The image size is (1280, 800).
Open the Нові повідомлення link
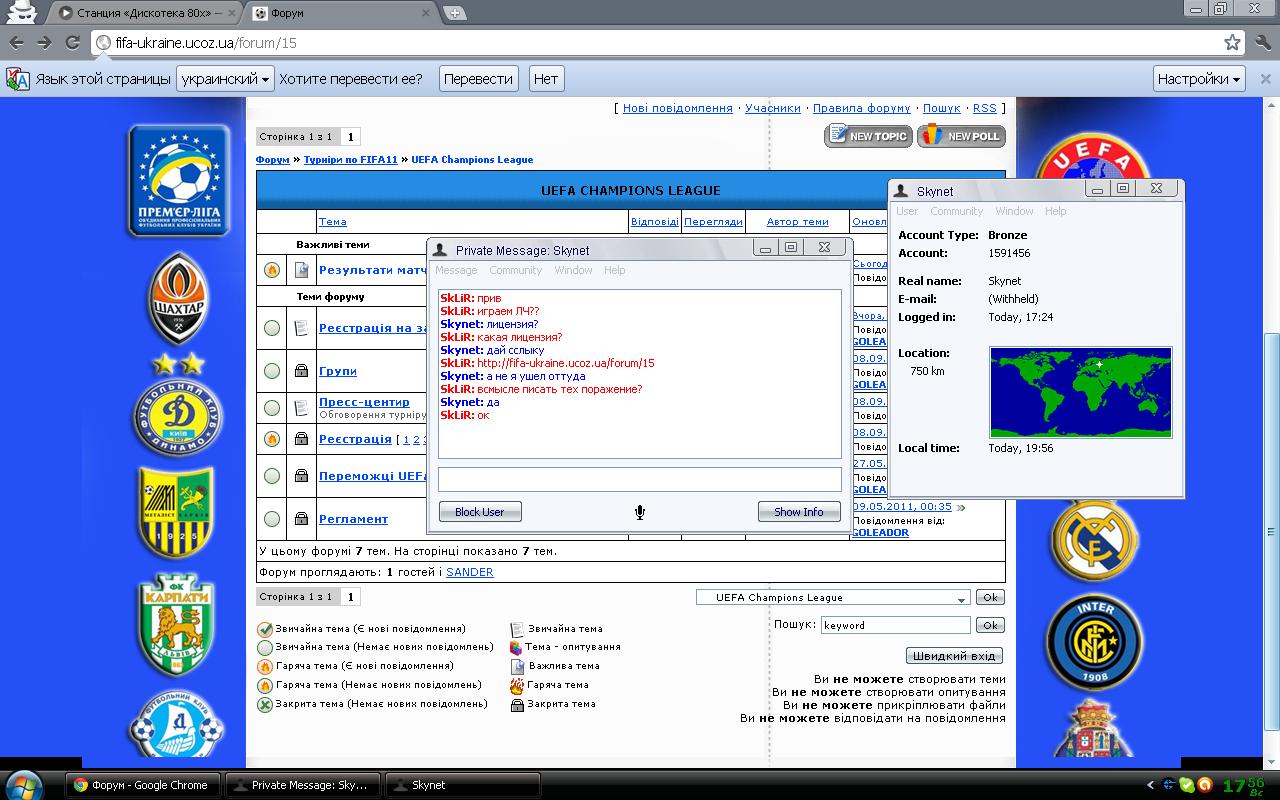click(x=678, y=108)
